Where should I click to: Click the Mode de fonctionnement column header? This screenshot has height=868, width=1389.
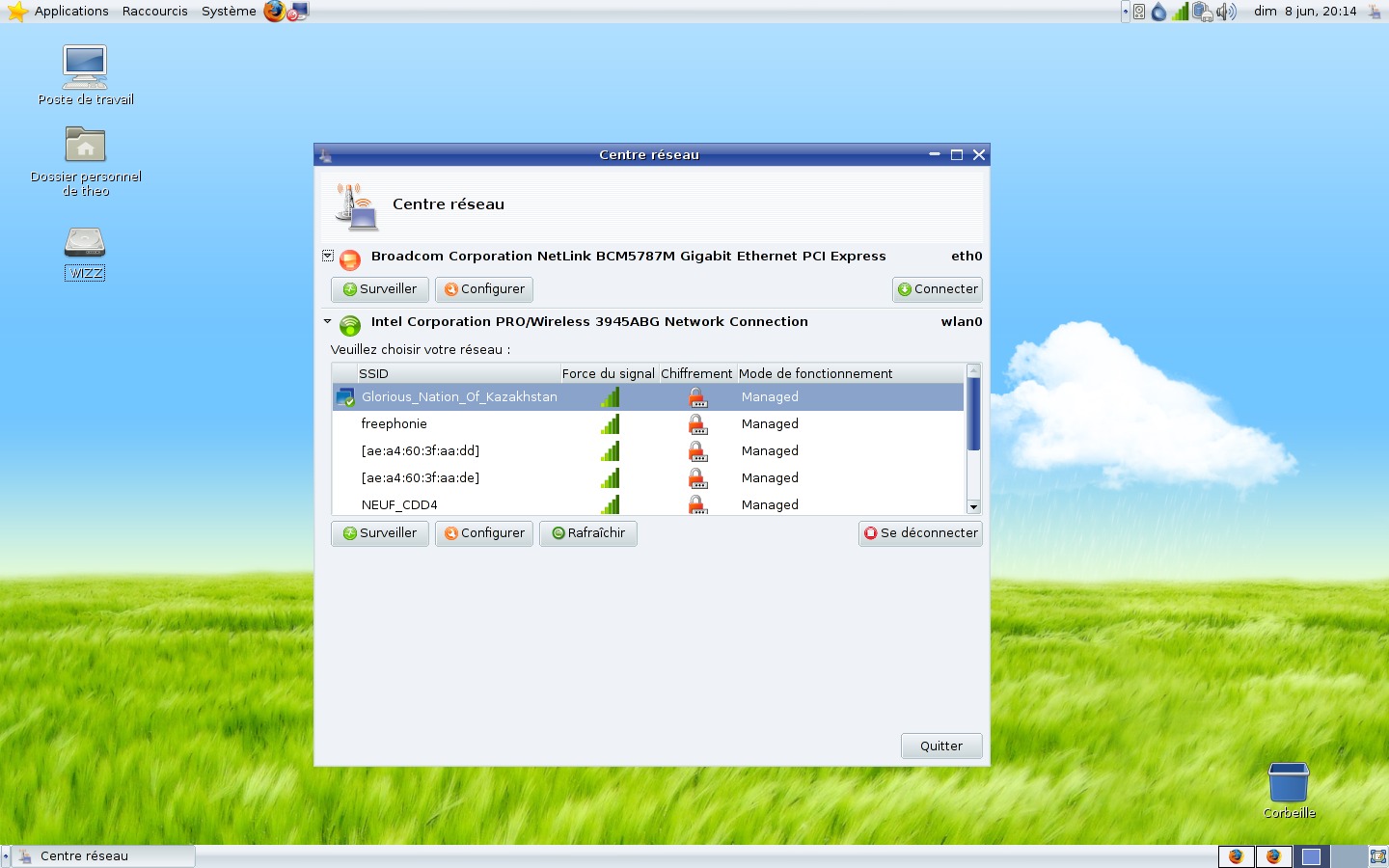pyautogui.click(x=850, y=373)
